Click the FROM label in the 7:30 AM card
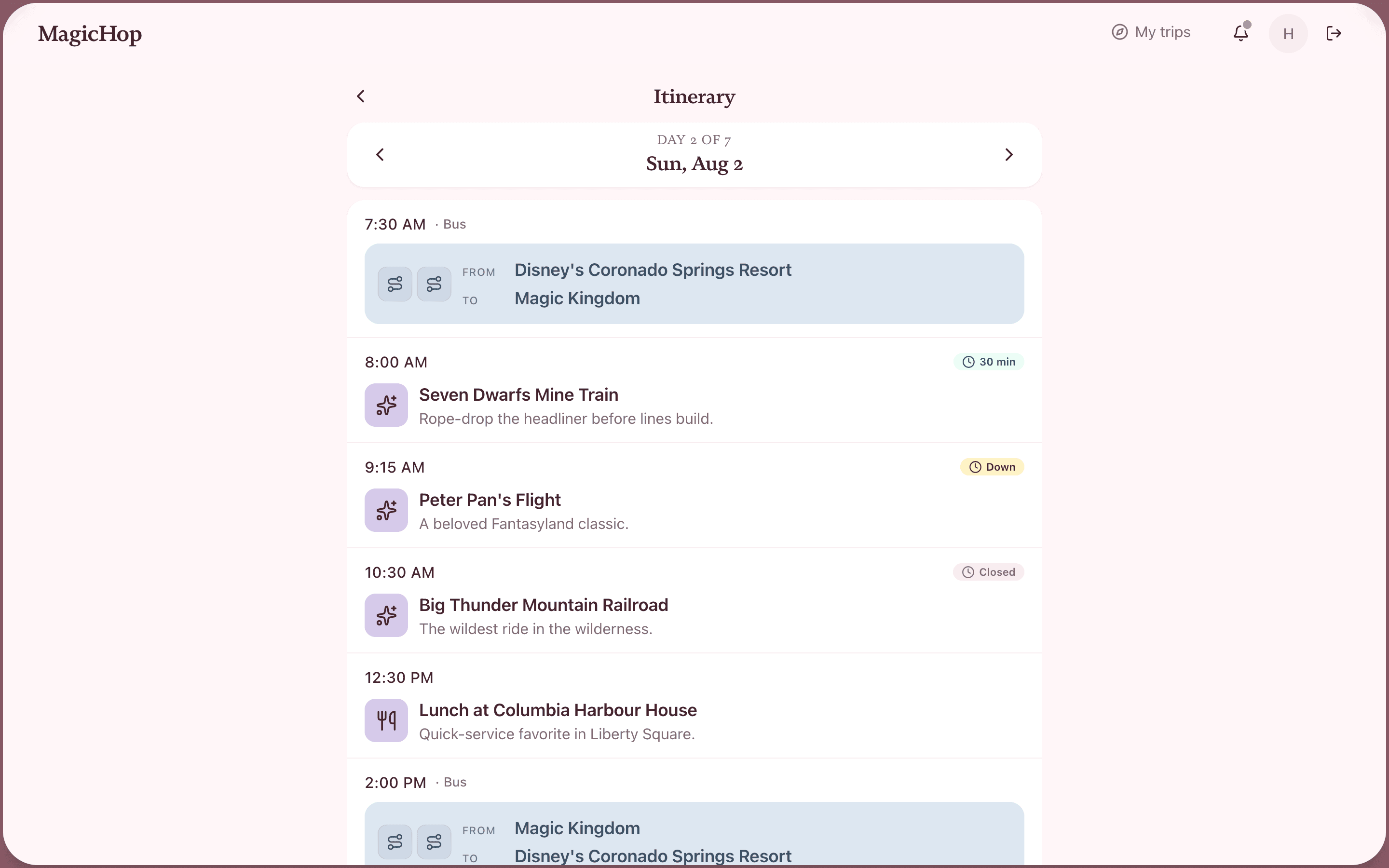The image size is (1389, 868). tap(479, 272)
